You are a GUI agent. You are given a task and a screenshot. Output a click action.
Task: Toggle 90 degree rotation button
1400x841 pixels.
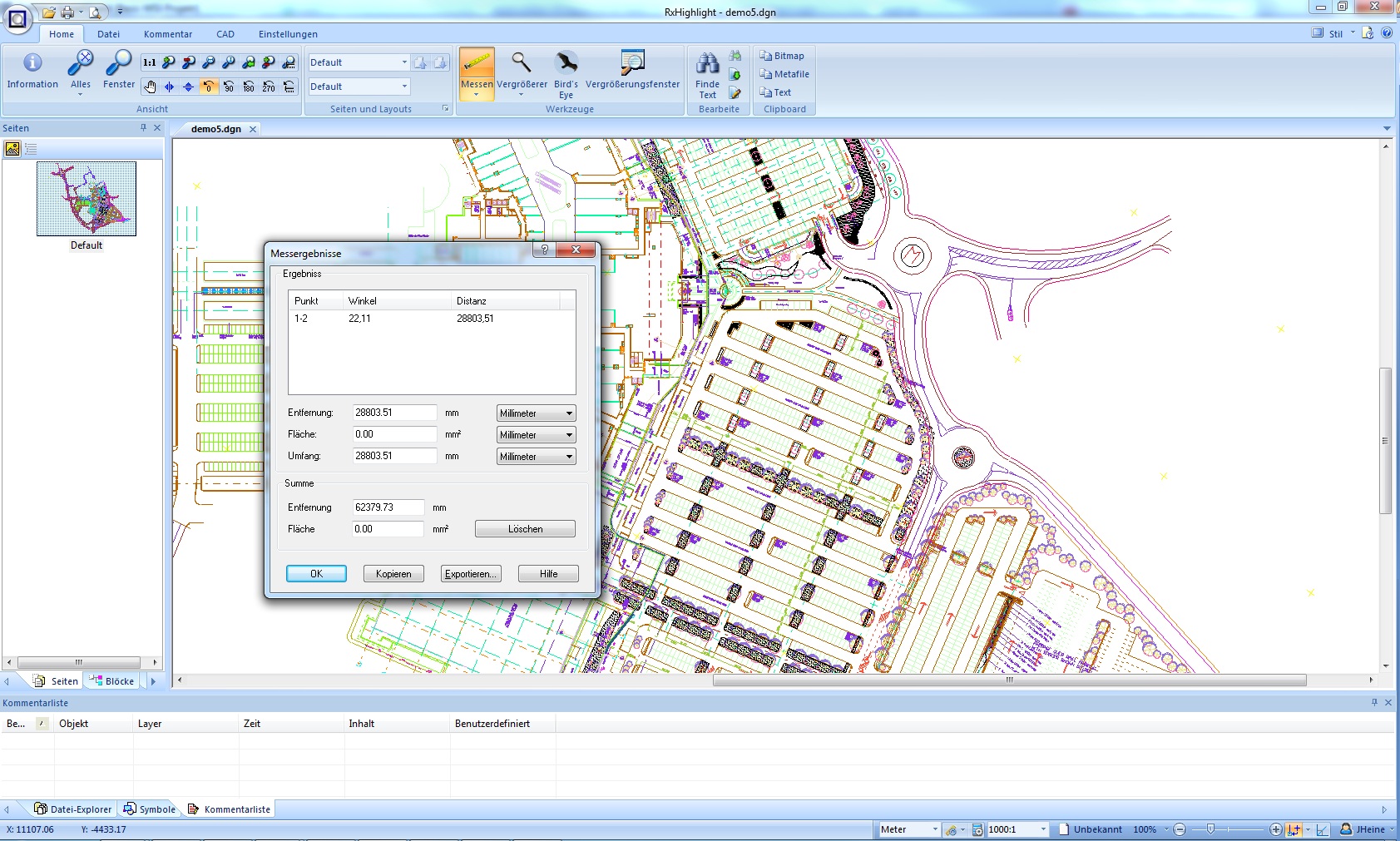click(x=229, y=87)
